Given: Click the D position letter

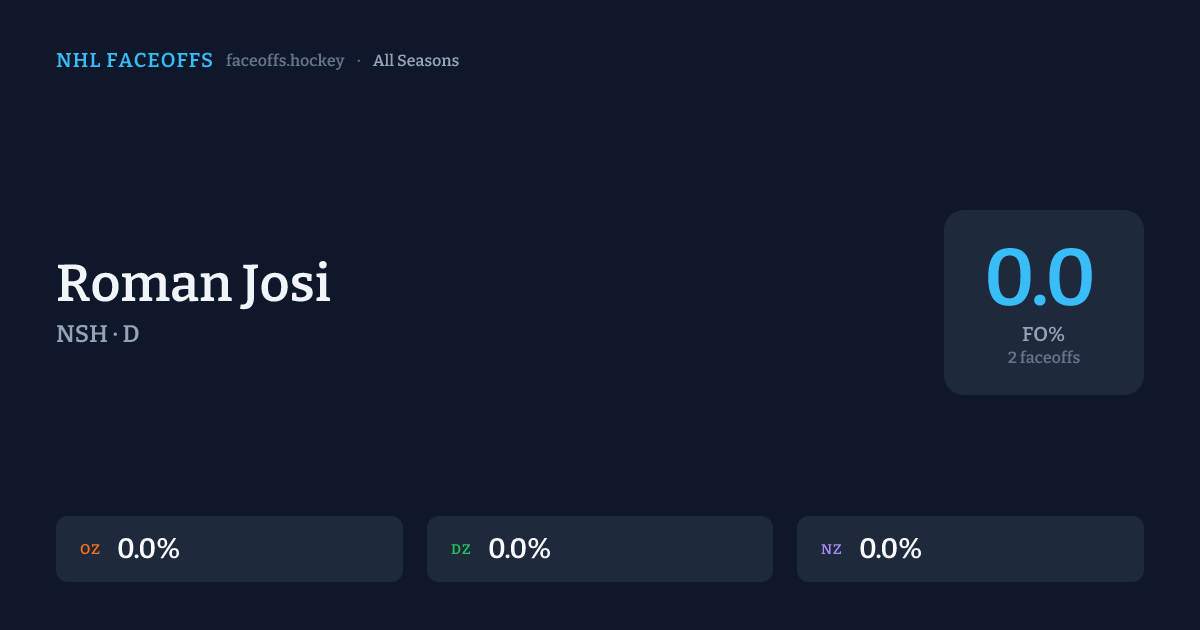Looking at the screenshot, I should 131,334.
